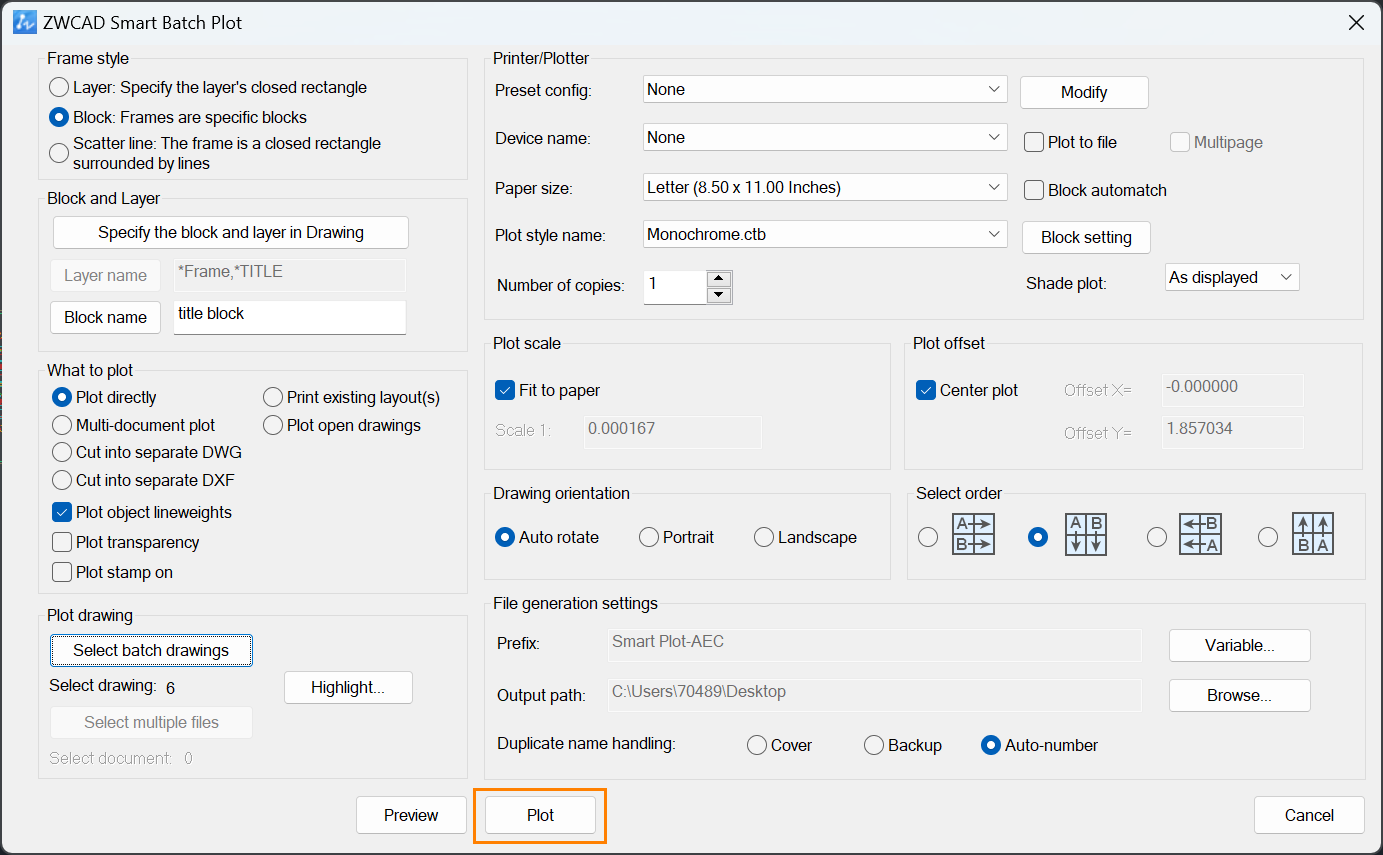Open the Shade plot dropdown
The width and height of the screenshot is (1383, 855).
pos(1232,277)
